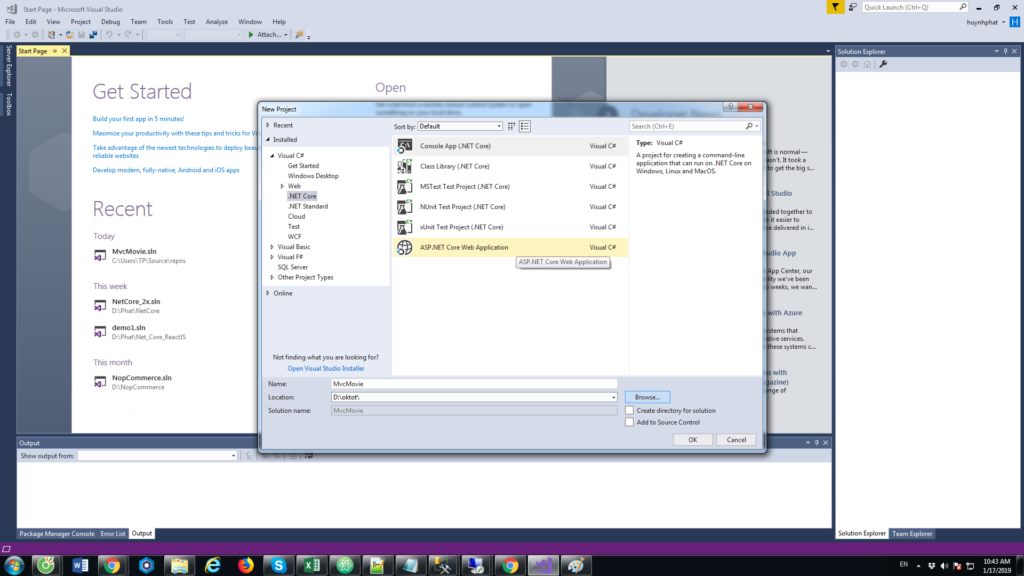Click the Redo icon on the toolbar
The height and width of the screenshot is (576, 1024).
pos(127,33)
